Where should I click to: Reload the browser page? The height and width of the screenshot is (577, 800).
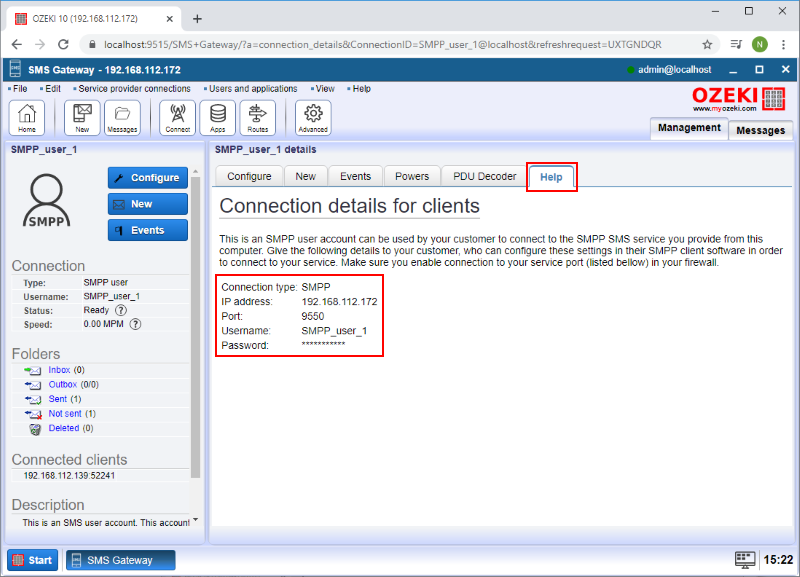pyautogui.click(x=63, y=45)
